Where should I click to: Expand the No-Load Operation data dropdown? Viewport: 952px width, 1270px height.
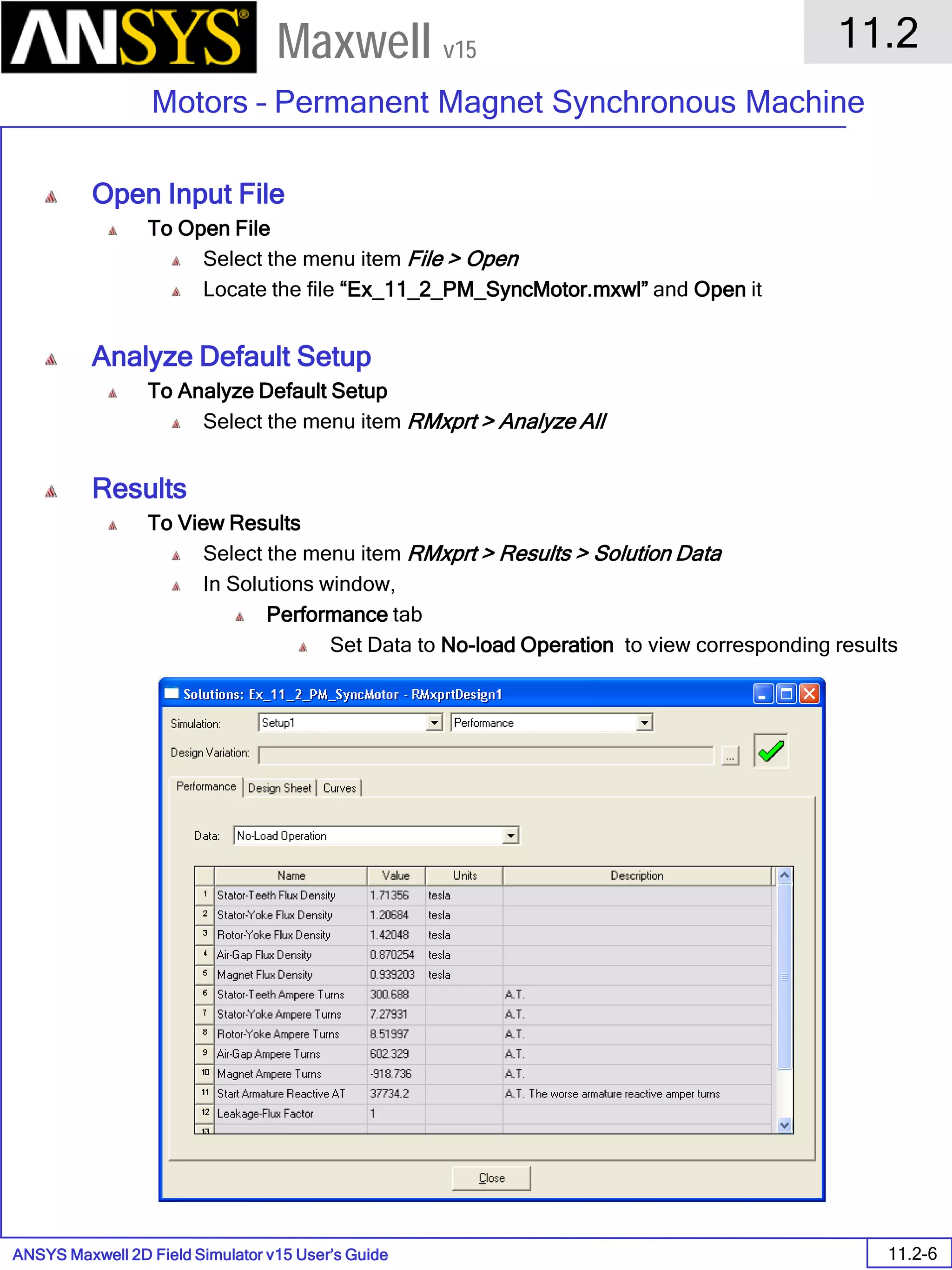click(510, 835)
